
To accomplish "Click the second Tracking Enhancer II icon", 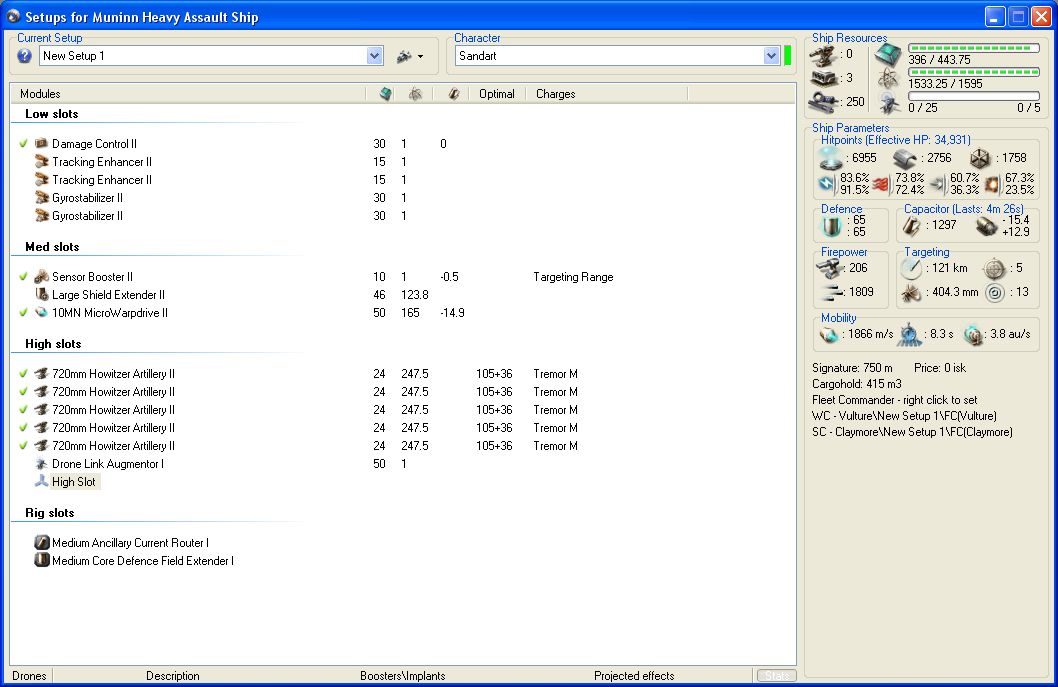I will click(x=41, y=180).
